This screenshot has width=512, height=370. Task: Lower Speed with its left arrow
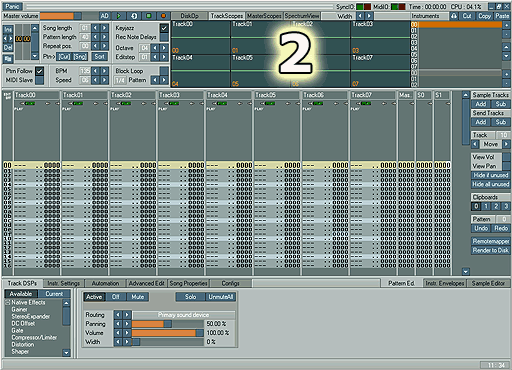[x=95, y=80]
